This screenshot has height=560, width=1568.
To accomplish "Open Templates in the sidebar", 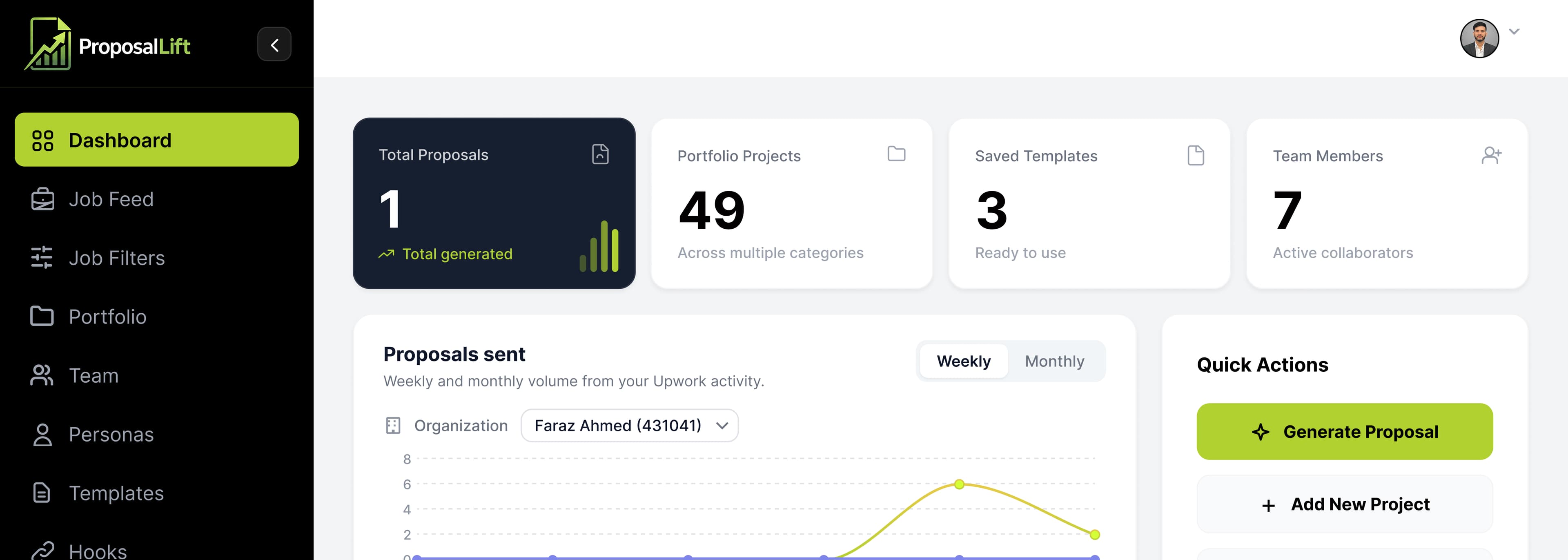I will click(156, 493).
